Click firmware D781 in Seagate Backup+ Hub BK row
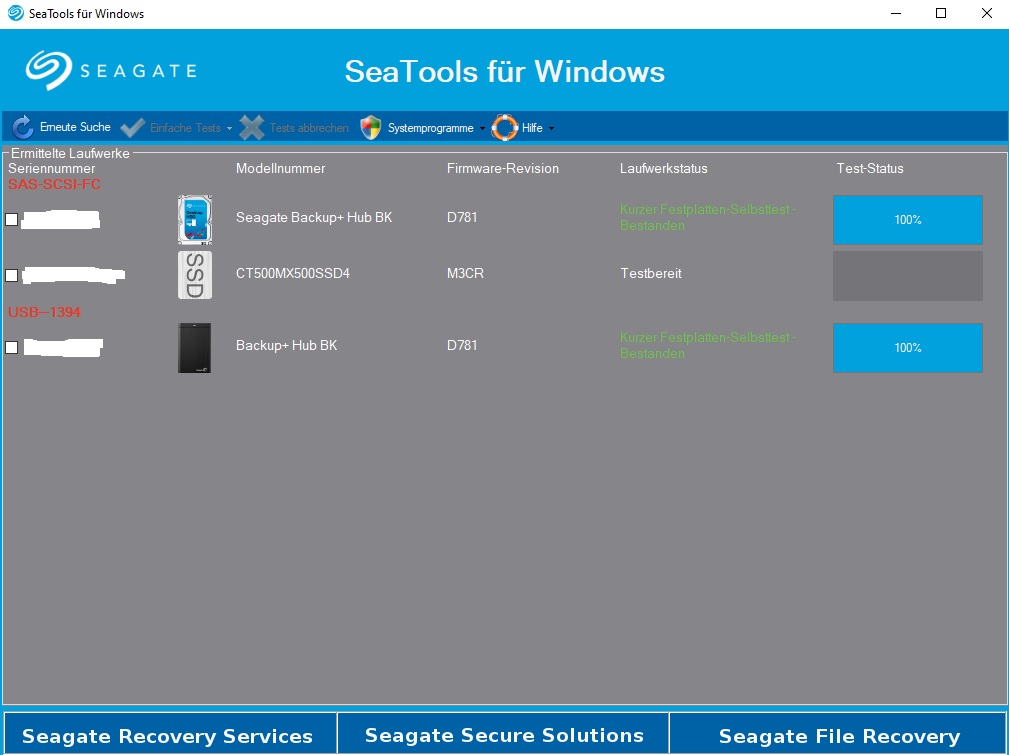This screenshot has width=1009, height=755. tap(462, 217)
